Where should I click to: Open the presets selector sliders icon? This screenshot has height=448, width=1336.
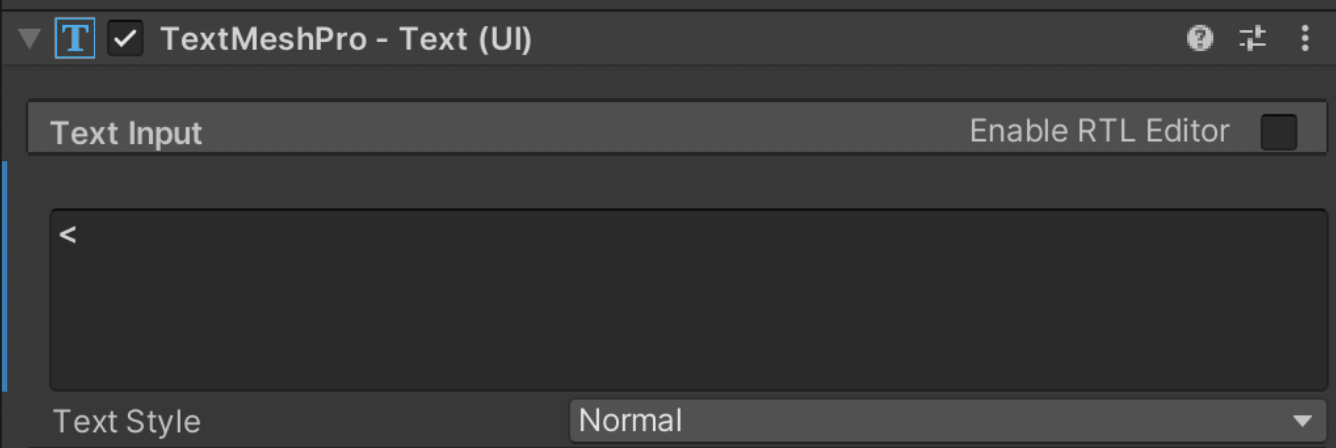click(x=1252, y=39)
